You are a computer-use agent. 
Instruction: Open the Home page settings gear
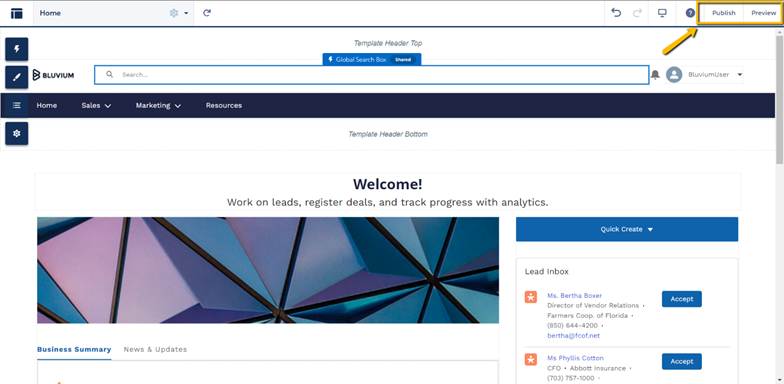[174, 14]
